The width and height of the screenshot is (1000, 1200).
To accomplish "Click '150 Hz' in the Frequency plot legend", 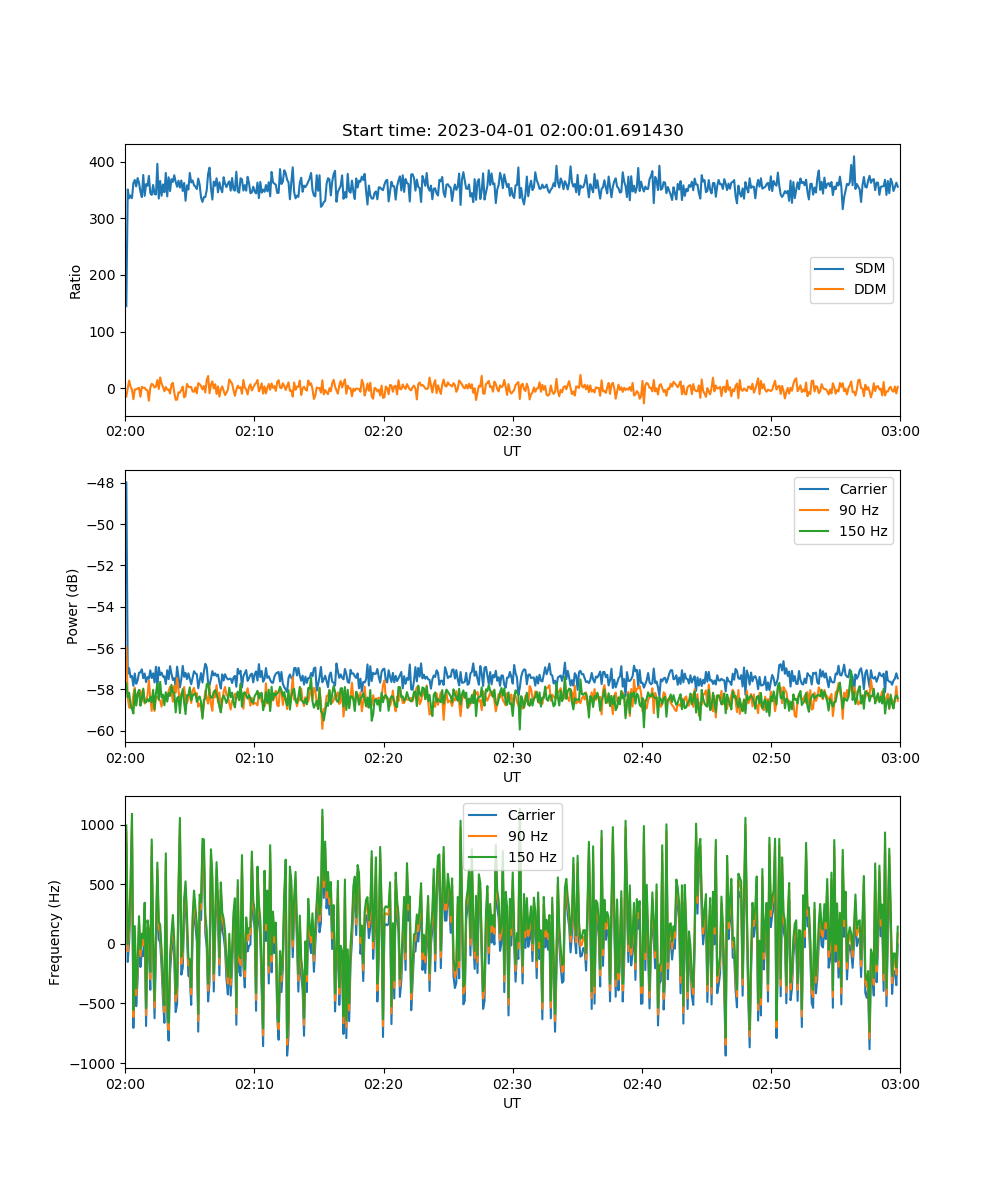I will pyautogui.click(x=532, y=857).
